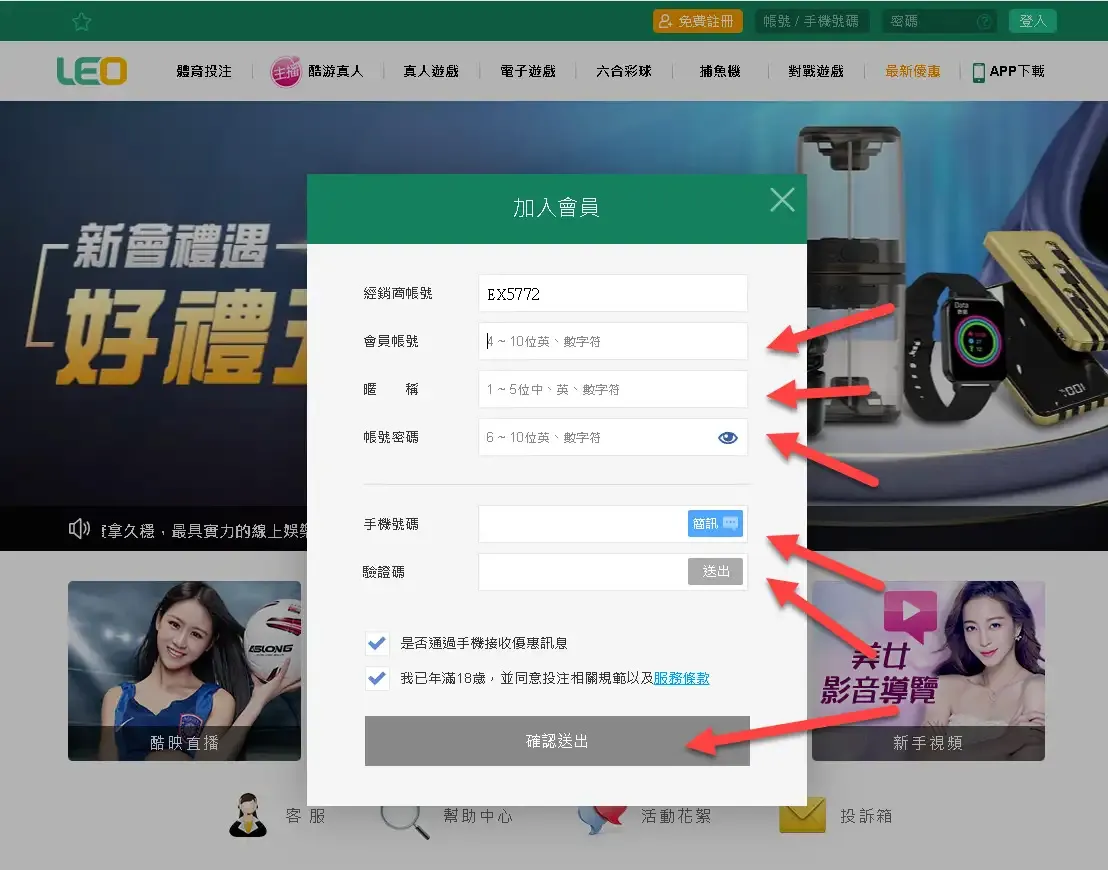The width and height of the screenshot is (1108, 870).
Task: Click the 免費註冊 button
Action: [x=697, y=21]
